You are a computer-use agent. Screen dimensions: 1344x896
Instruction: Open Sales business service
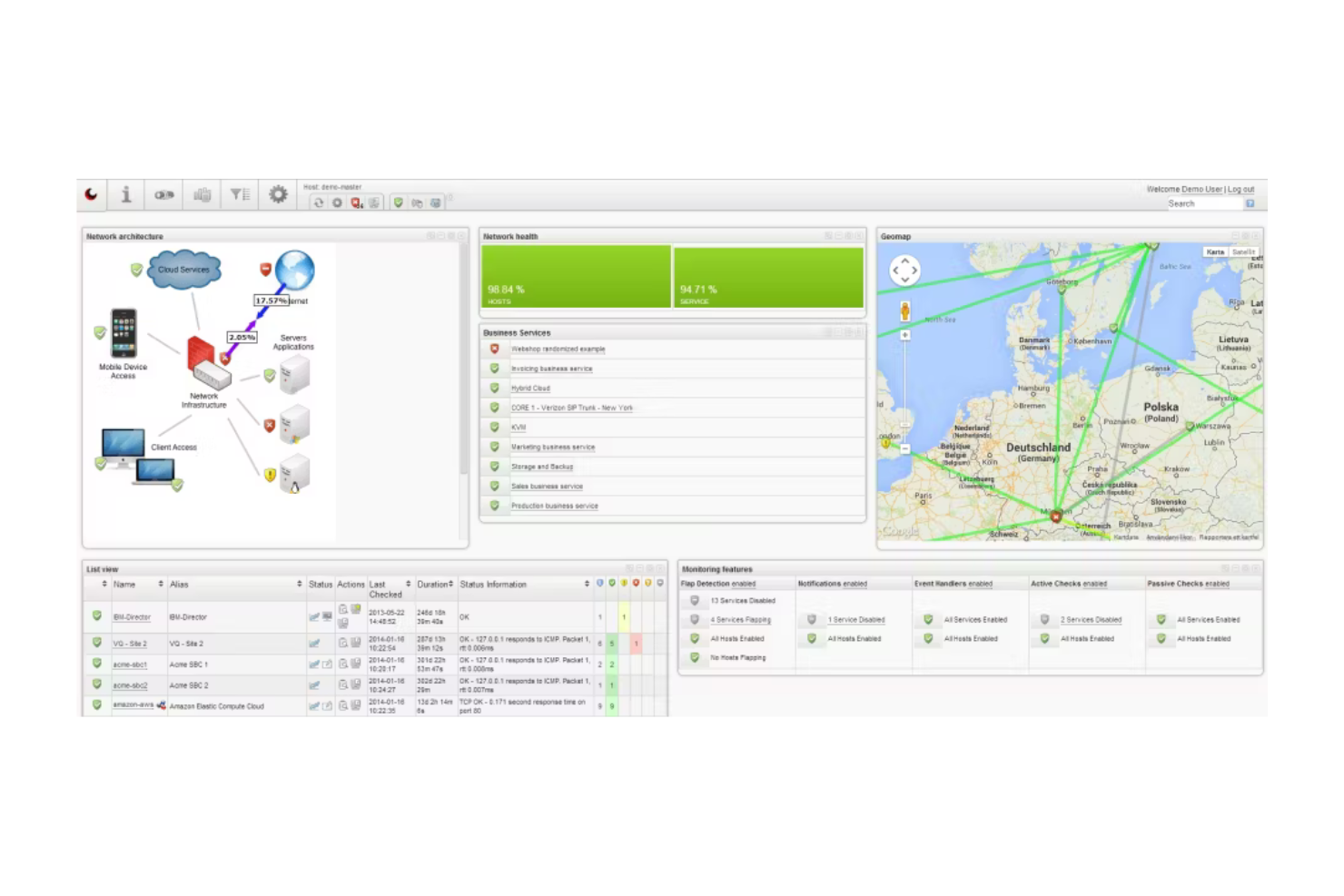tap(547, 487)
